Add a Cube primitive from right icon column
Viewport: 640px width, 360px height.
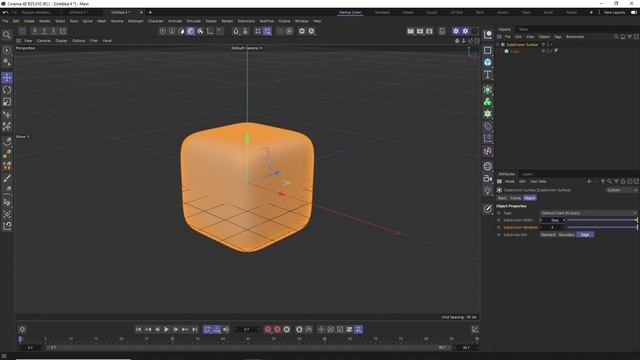488,62
